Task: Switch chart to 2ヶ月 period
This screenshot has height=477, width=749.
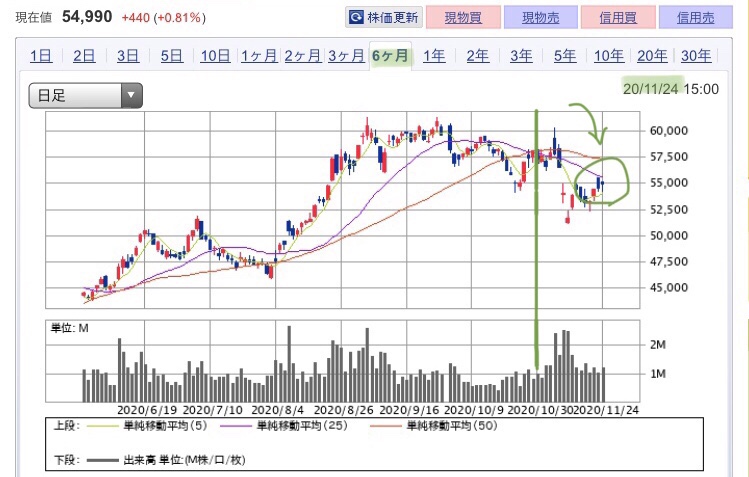Action: point(303,56)
